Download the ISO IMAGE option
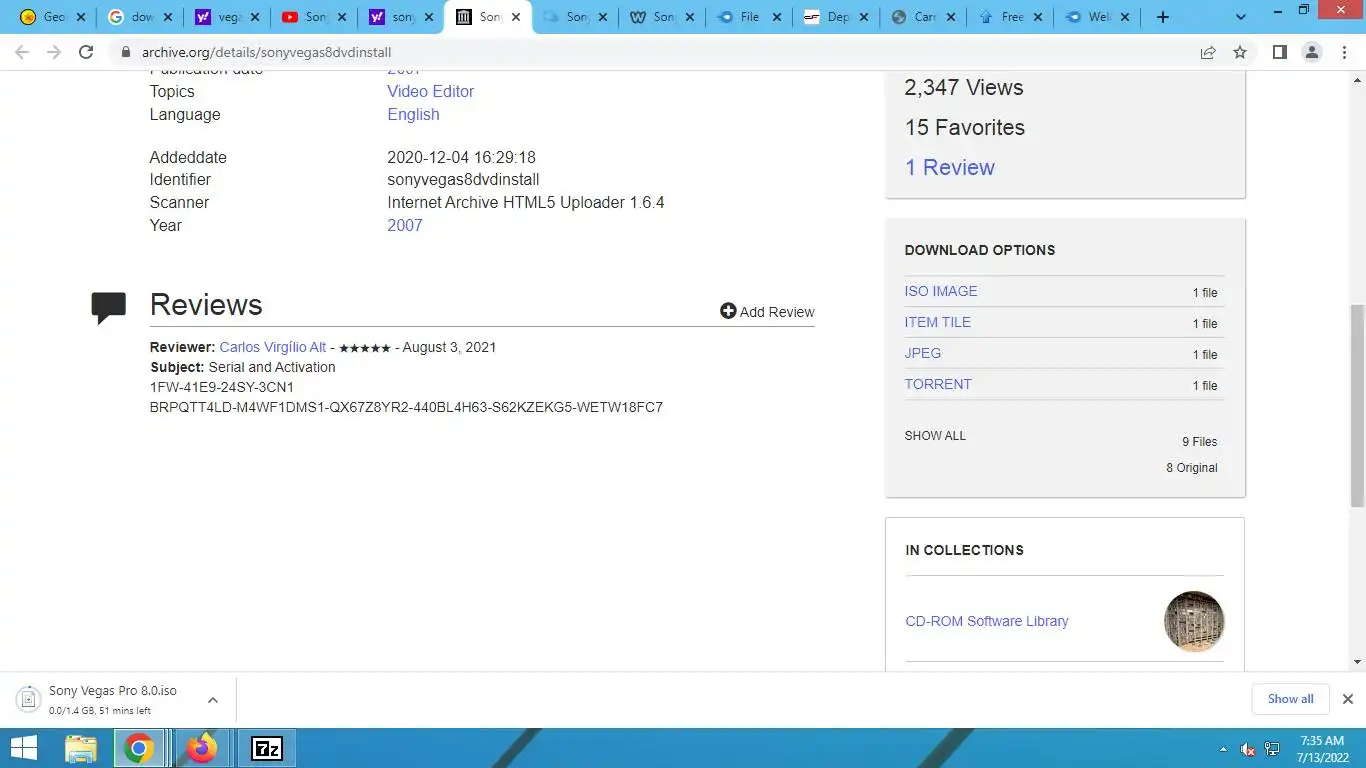This screenshot has width=1366, height=768. (941, 291)
